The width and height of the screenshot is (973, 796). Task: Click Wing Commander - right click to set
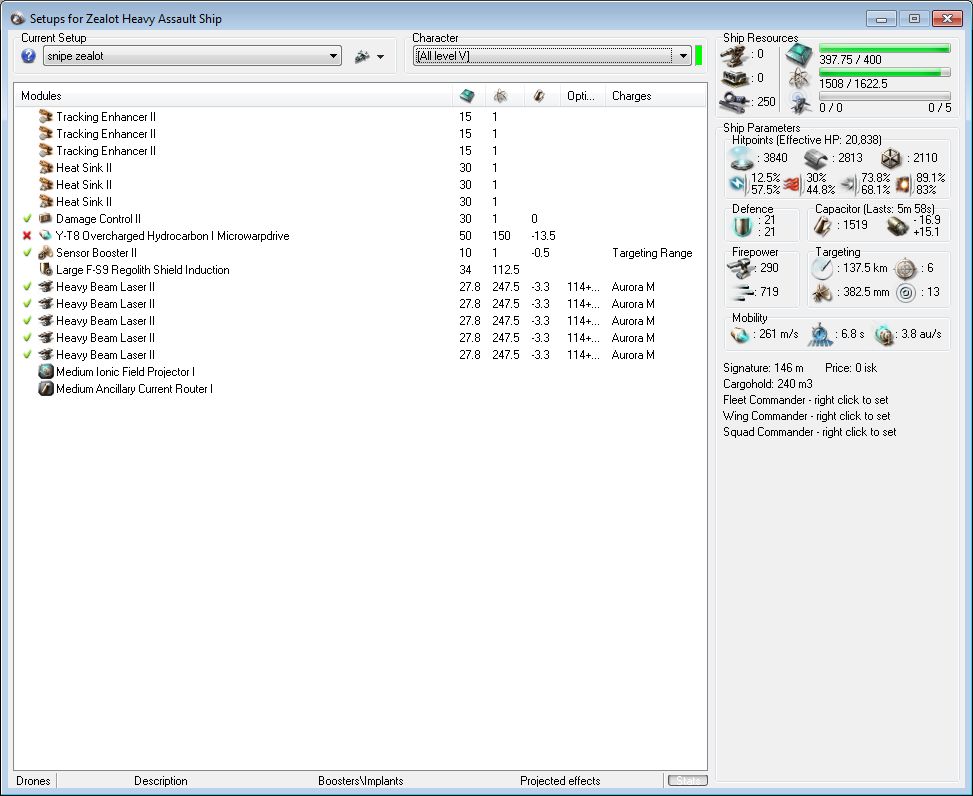(x=807, y=416)
